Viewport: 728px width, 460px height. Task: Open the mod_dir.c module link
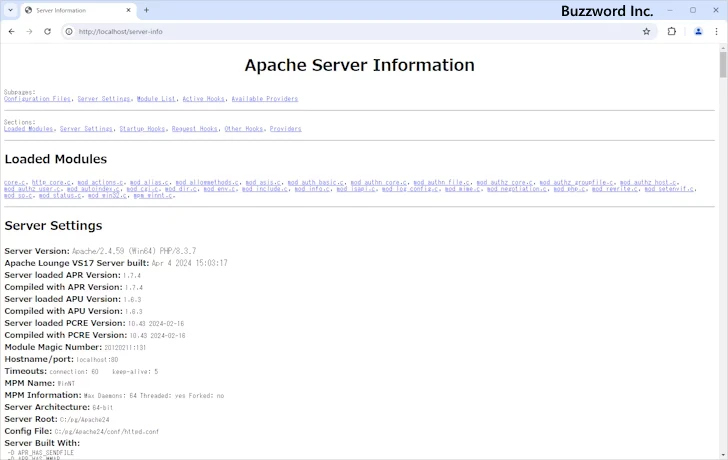[181, 189]
